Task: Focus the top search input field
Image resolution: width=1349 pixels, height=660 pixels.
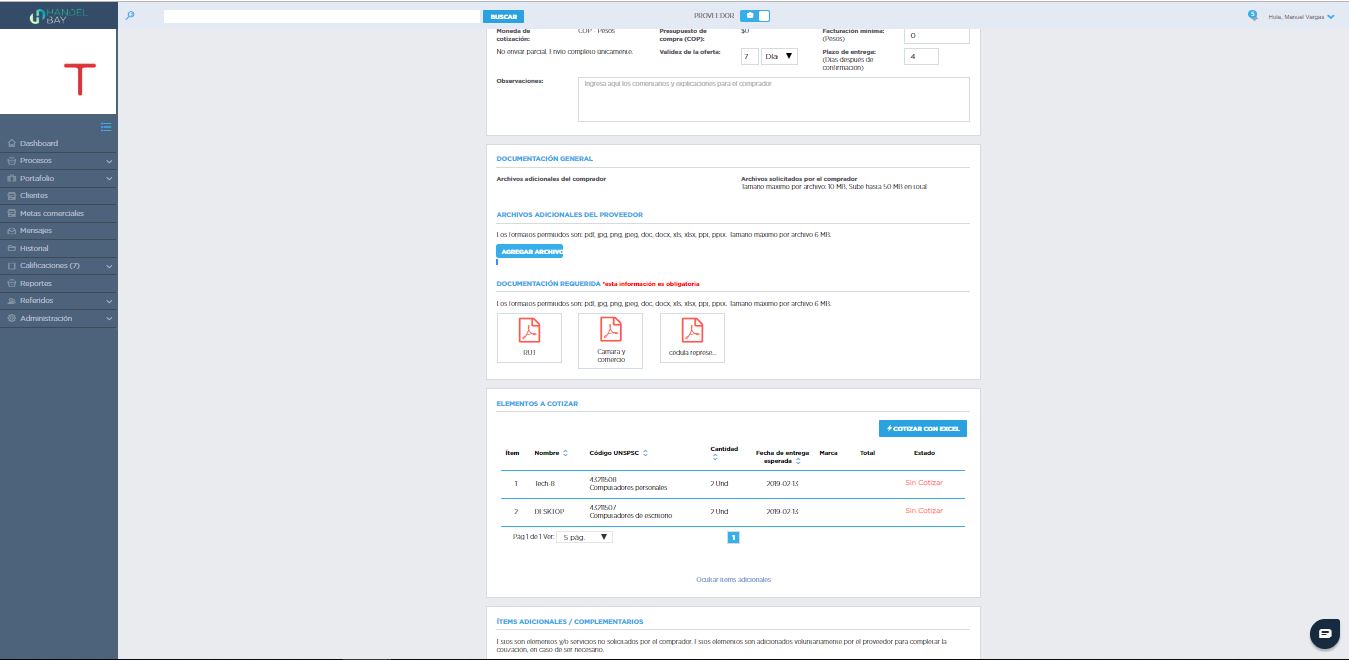Action: pos(322,16)
